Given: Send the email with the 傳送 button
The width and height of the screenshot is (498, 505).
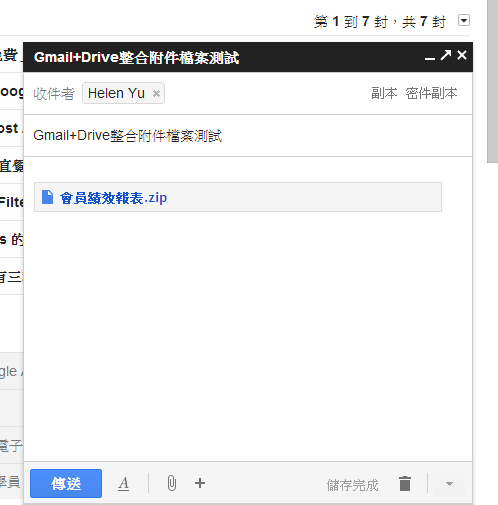Looking at the screenshot, I should (x=66, y=483).
